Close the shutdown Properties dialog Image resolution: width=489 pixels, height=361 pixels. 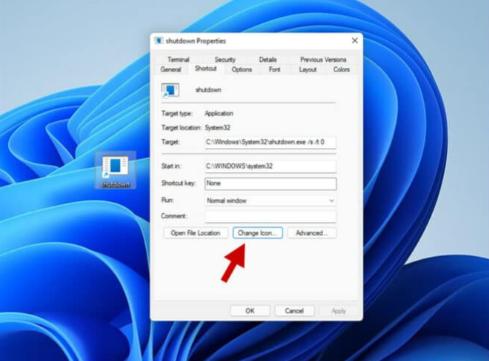pyautogui.click(x=355, y=41)
